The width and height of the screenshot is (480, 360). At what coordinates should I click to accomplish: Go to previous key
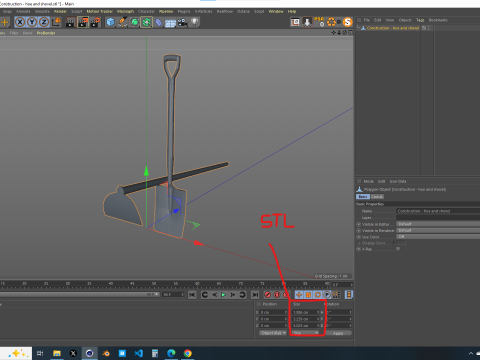click(x=205, y=295)
